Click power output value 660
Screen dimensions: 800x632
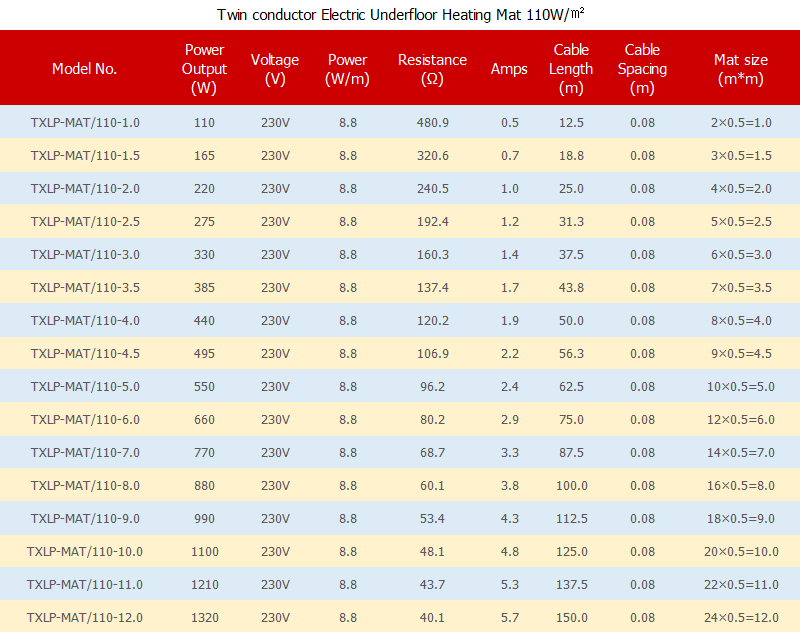pos(204,419)
